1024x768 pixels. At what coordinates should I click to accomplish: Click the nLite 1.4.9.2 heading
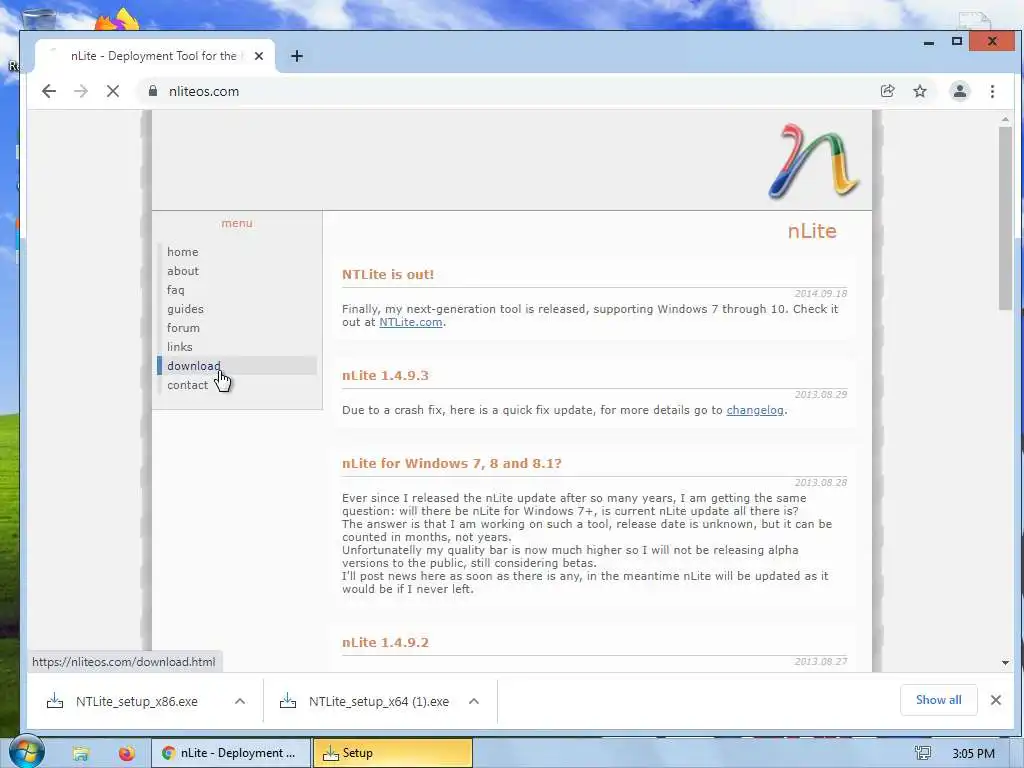click(385, 643)
